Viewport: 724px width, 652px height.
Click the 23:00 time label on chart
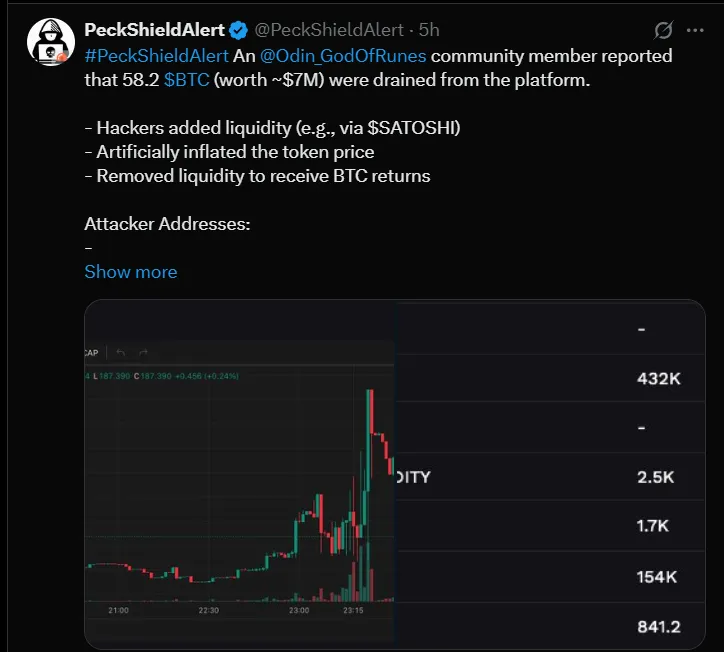click(298, 609)
